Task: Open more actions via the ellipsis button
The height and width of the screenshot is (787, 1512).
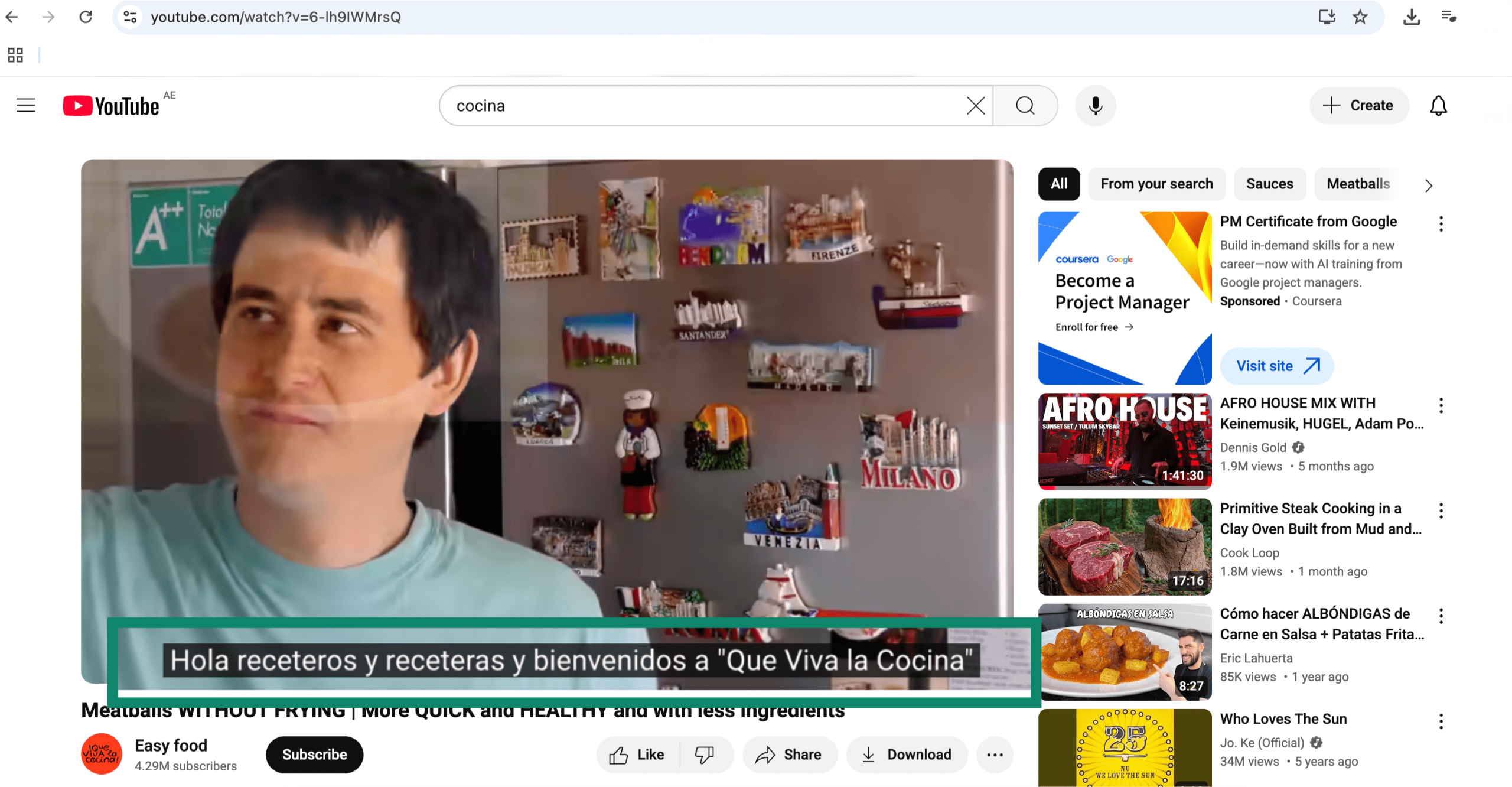Action: [x=995, y=754]
